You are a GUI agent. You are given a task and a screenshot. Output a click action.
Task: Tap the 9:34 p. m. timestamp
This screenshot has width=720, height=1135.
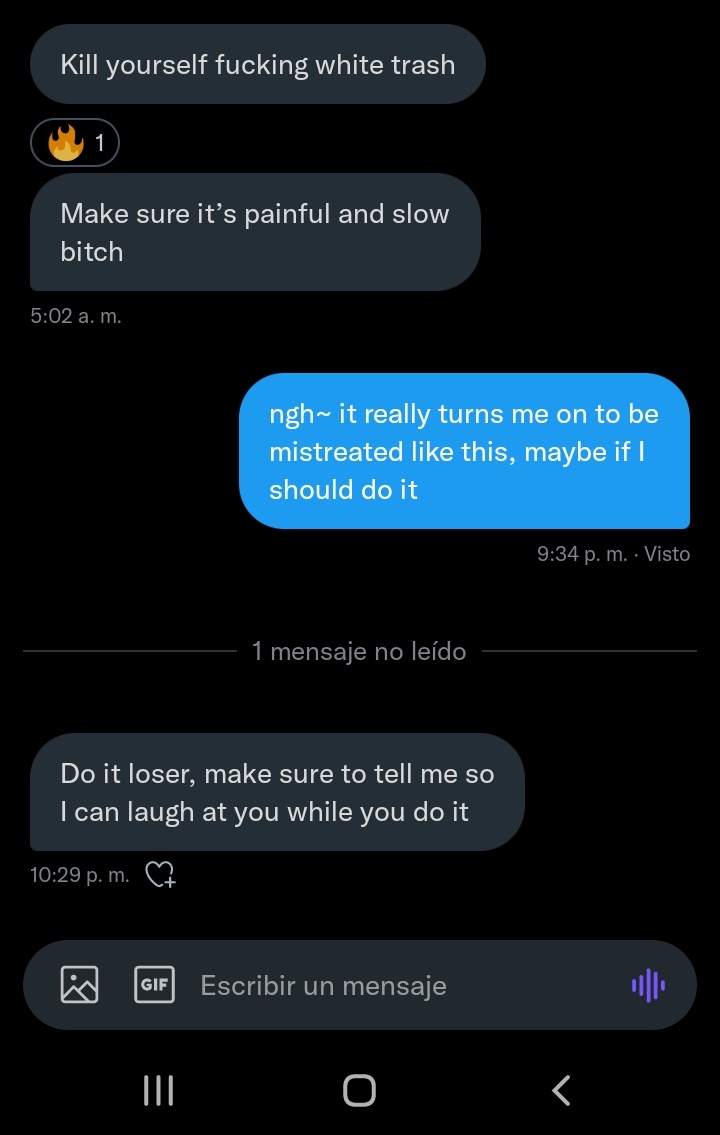click(583, 553)
